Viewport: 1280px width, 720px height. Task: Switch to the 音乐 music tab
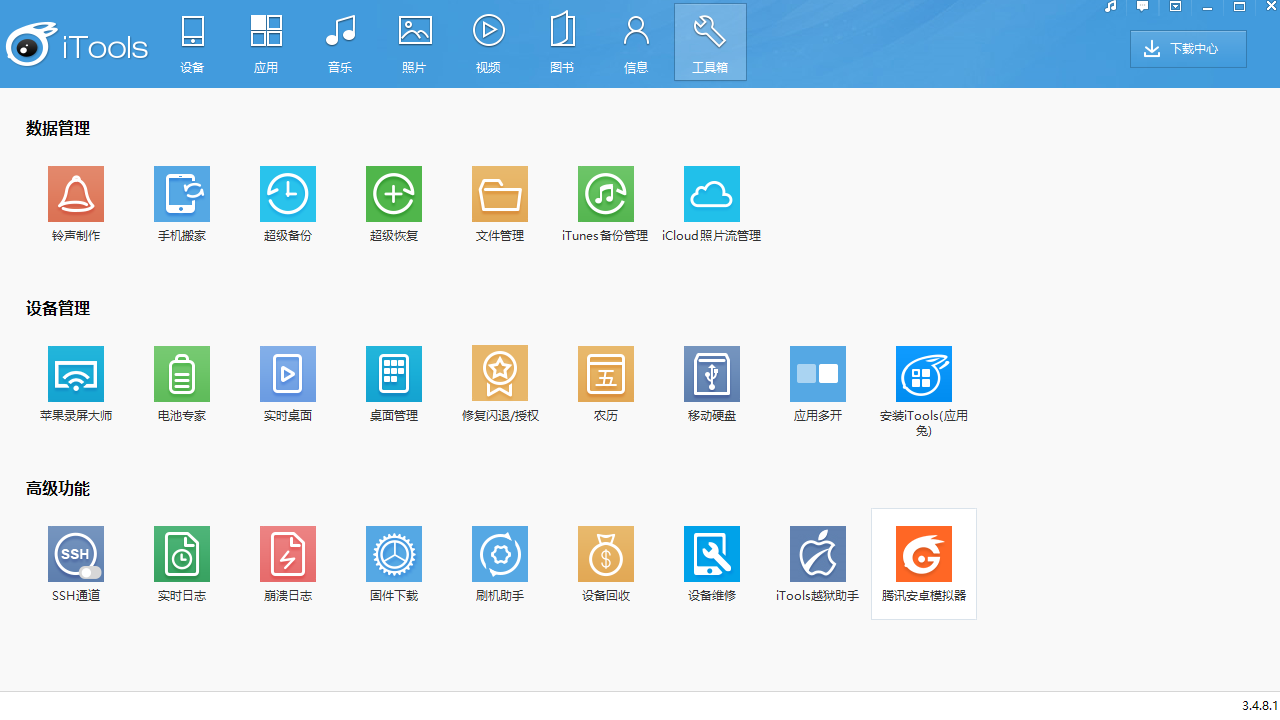(340, 40)
